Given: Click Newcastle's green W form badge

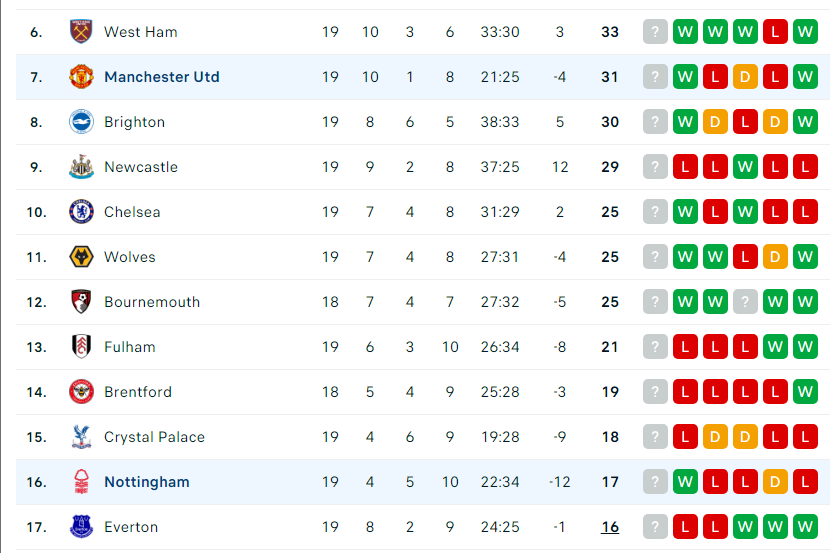Looking at the screenshot, I should click(x=745, y=167).
